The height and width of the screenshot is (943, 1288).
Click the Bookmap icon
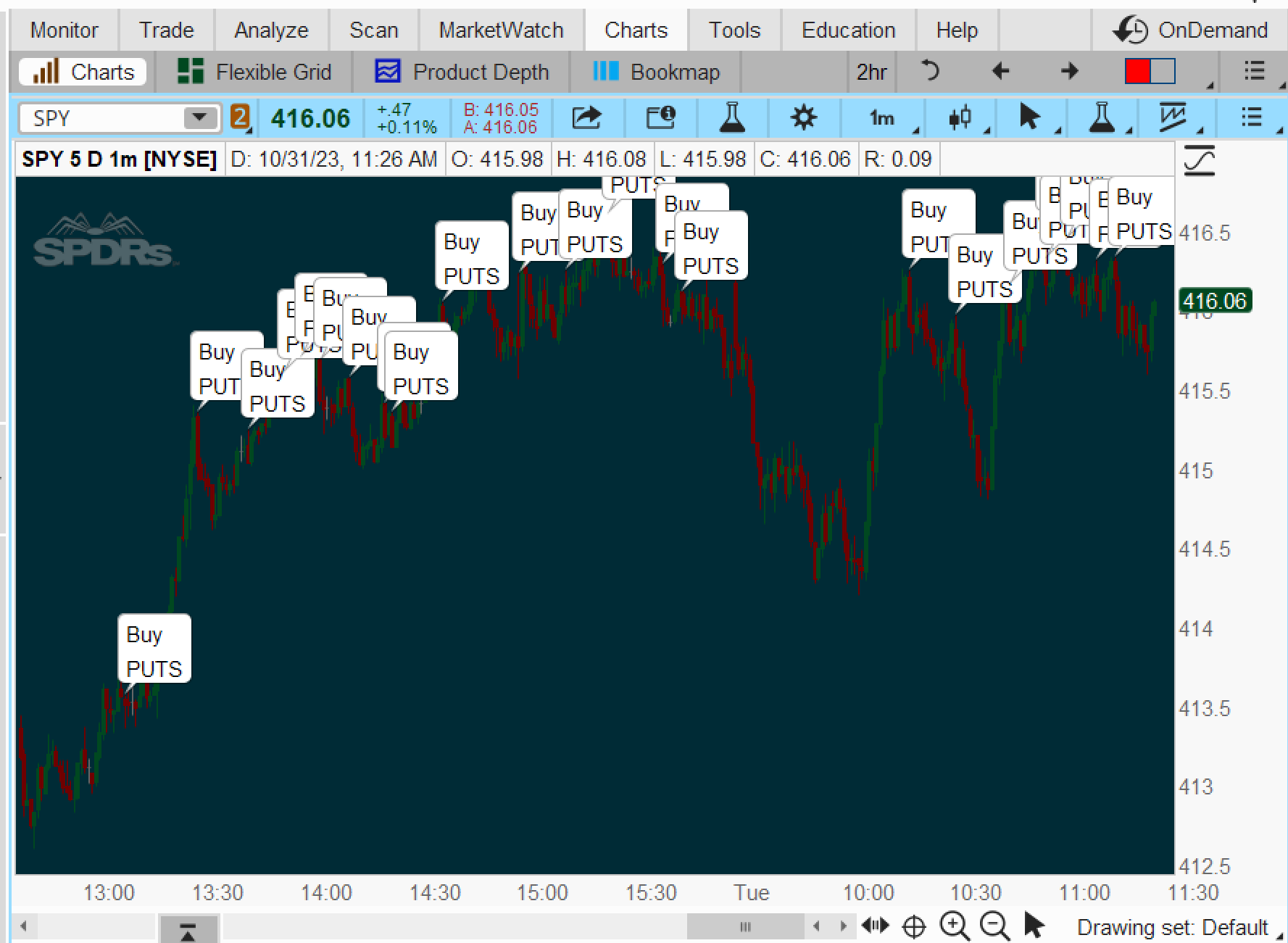(605, 71)
